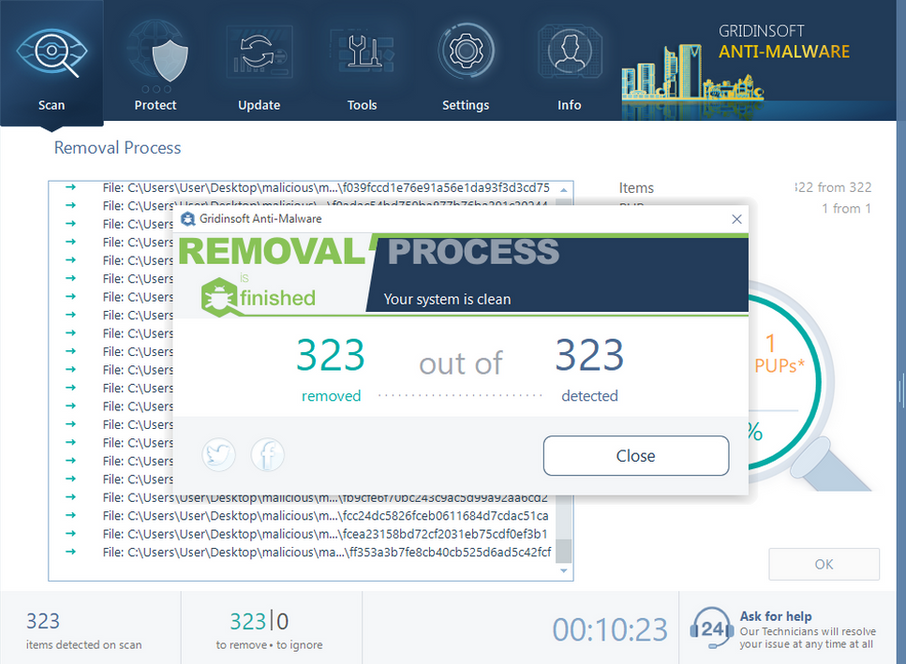
Task: Click the Gridinsoft Anti-Malware logo
Action: pyautogui.click(x=783, y=42)
